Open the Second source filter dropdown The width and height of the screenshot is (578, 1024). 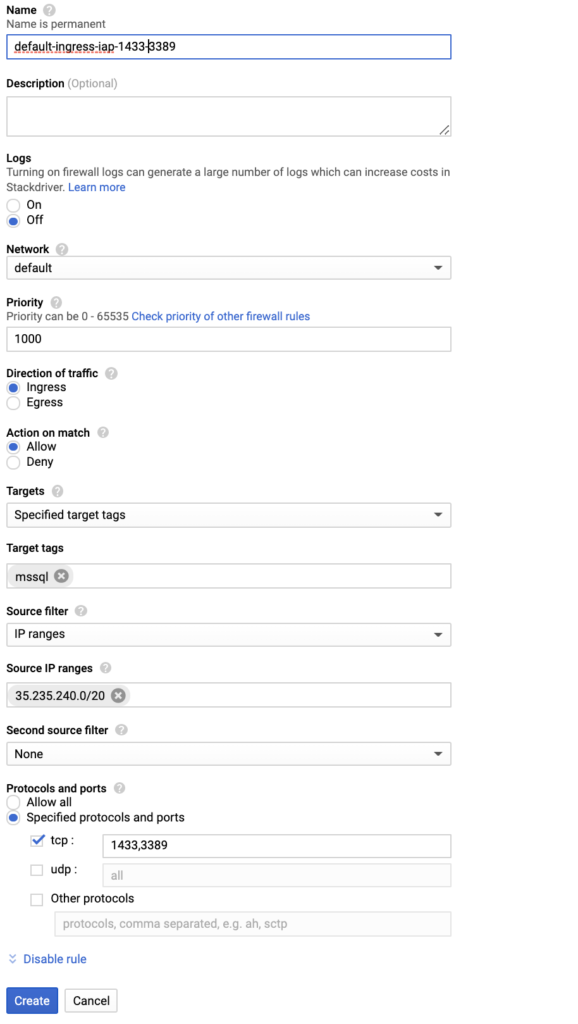click(x=229, y=754)
